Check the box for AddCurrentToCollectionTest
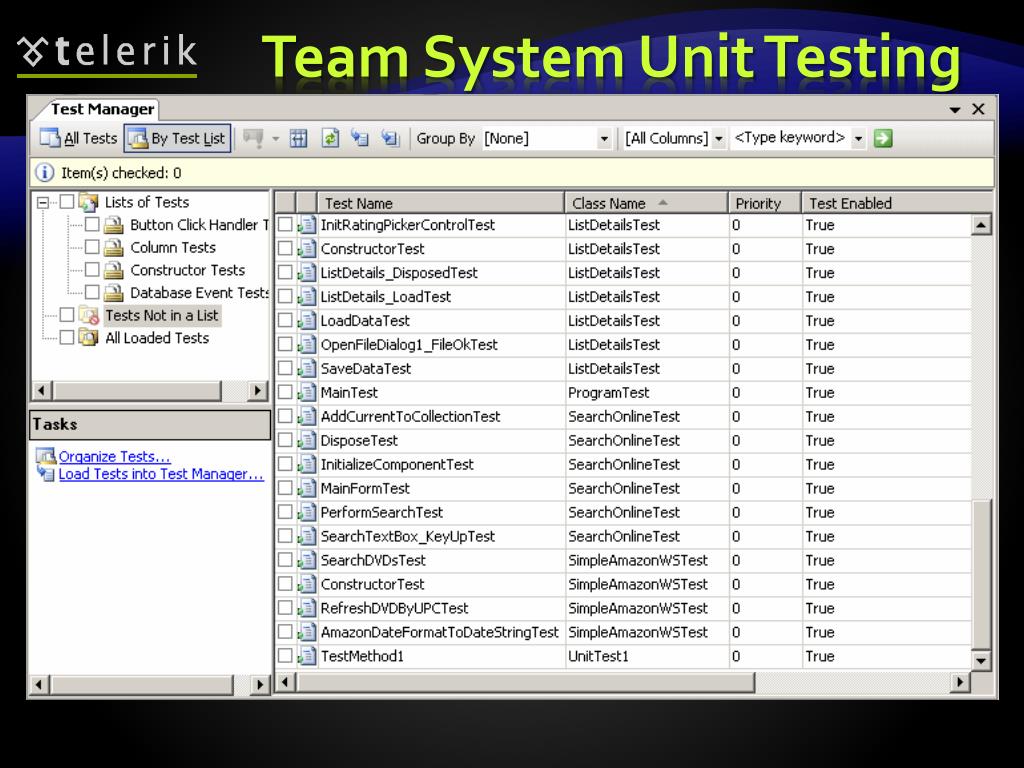The height and width of the screenshot is (768, 1024). click(x=285, y=417)
